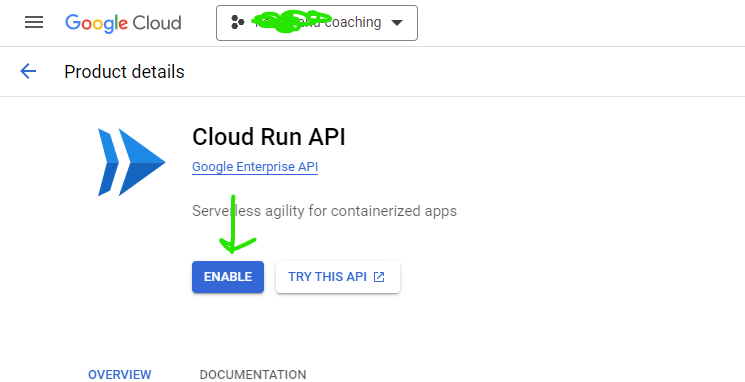Open the Google Enterprise API link
The height and width of the screenshot is (382, 745).
point(255,167)
